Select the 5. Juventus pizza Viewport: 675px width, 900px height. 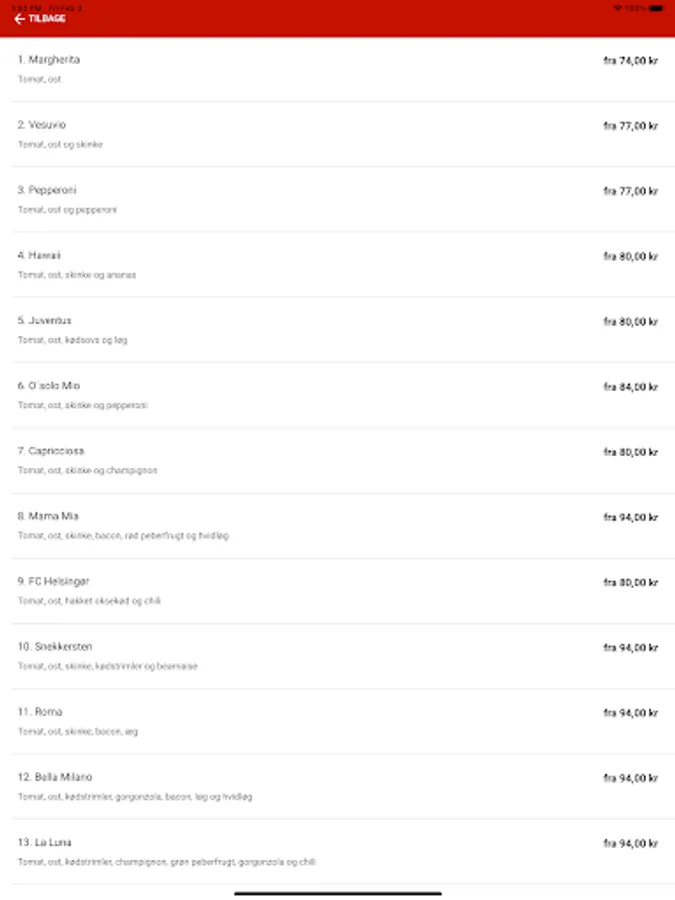(338, 330)
